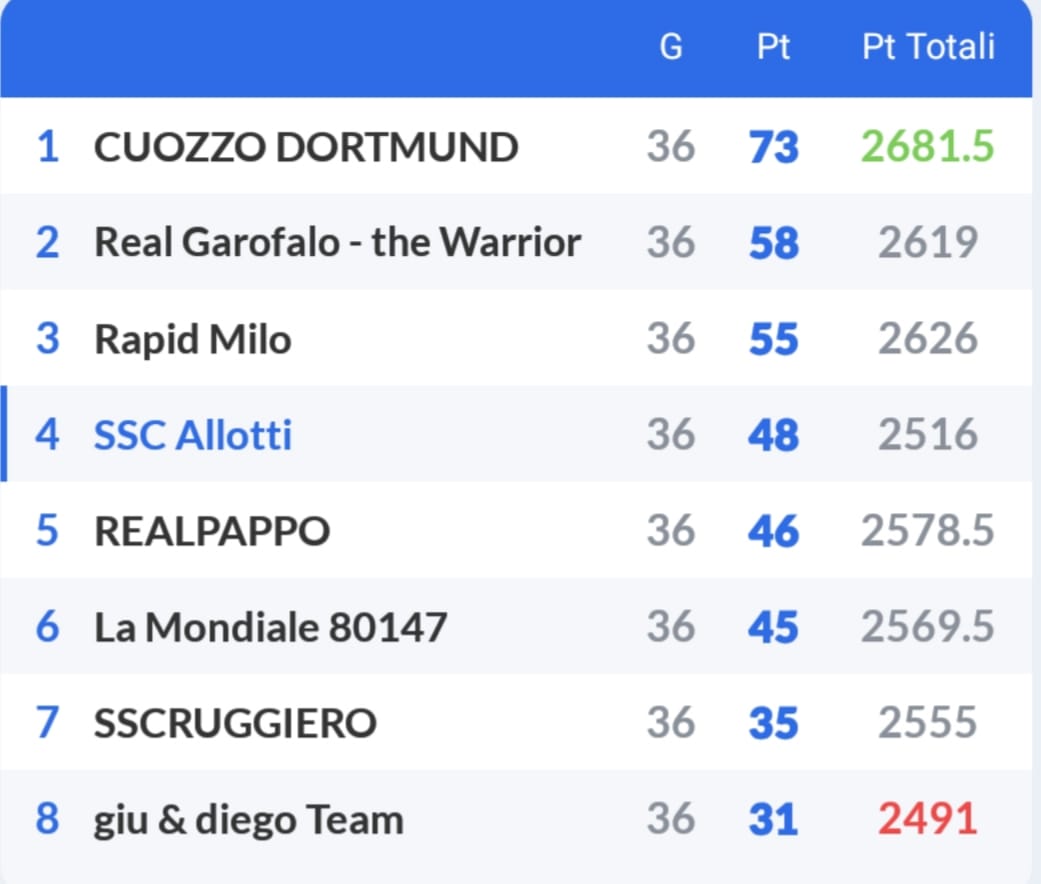Select the "Pt Totali" column header
Viewport: 1041px width, 884px height.
click(928, 47)
